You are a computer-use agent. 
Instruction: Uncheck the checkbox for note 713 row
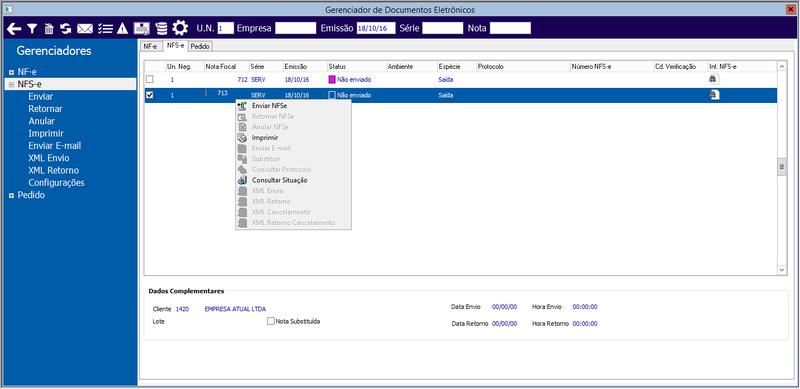149,95
